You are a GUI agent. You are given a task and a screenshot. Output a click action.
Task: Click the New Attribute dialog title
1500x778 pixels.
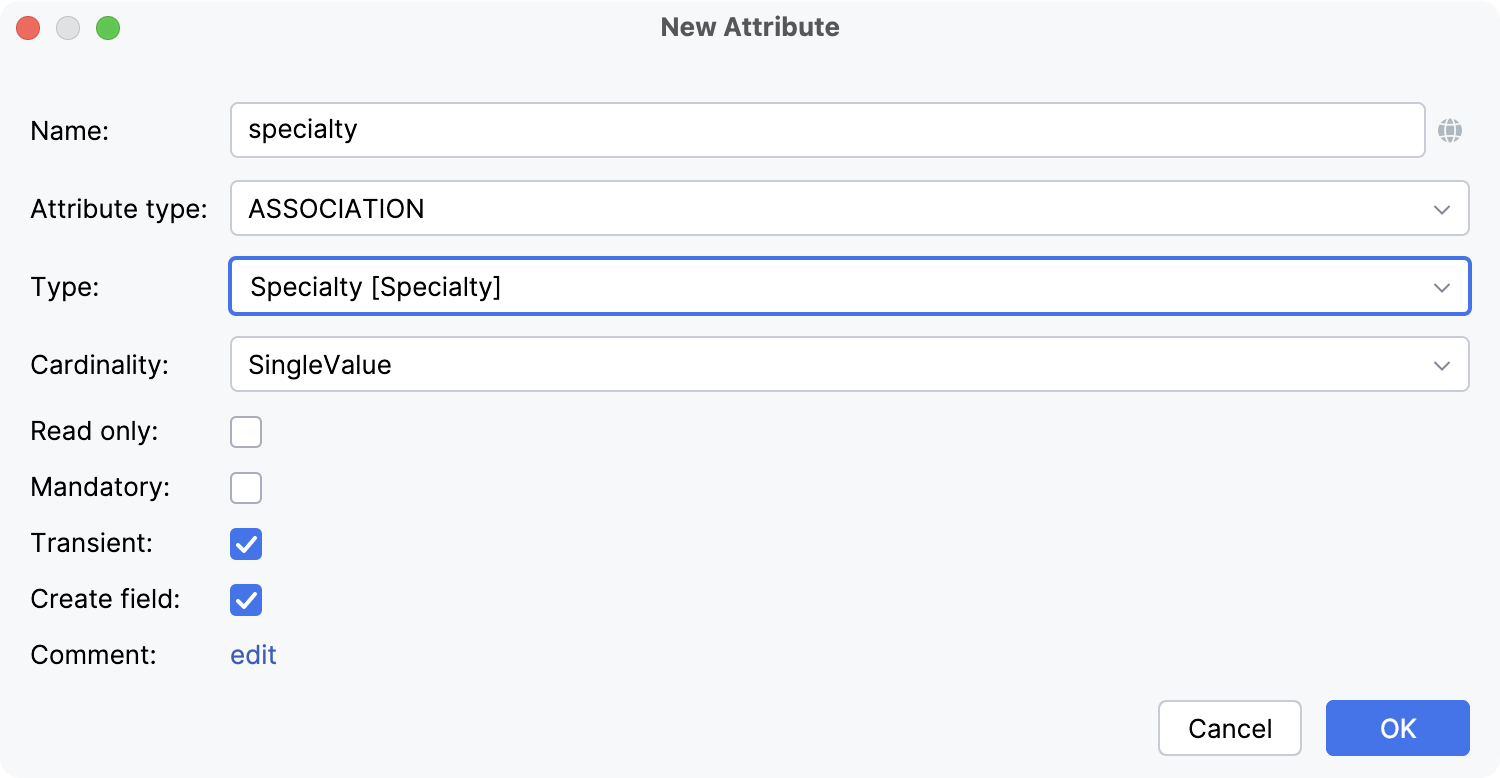pyautogui.click(x=749, y=27)
